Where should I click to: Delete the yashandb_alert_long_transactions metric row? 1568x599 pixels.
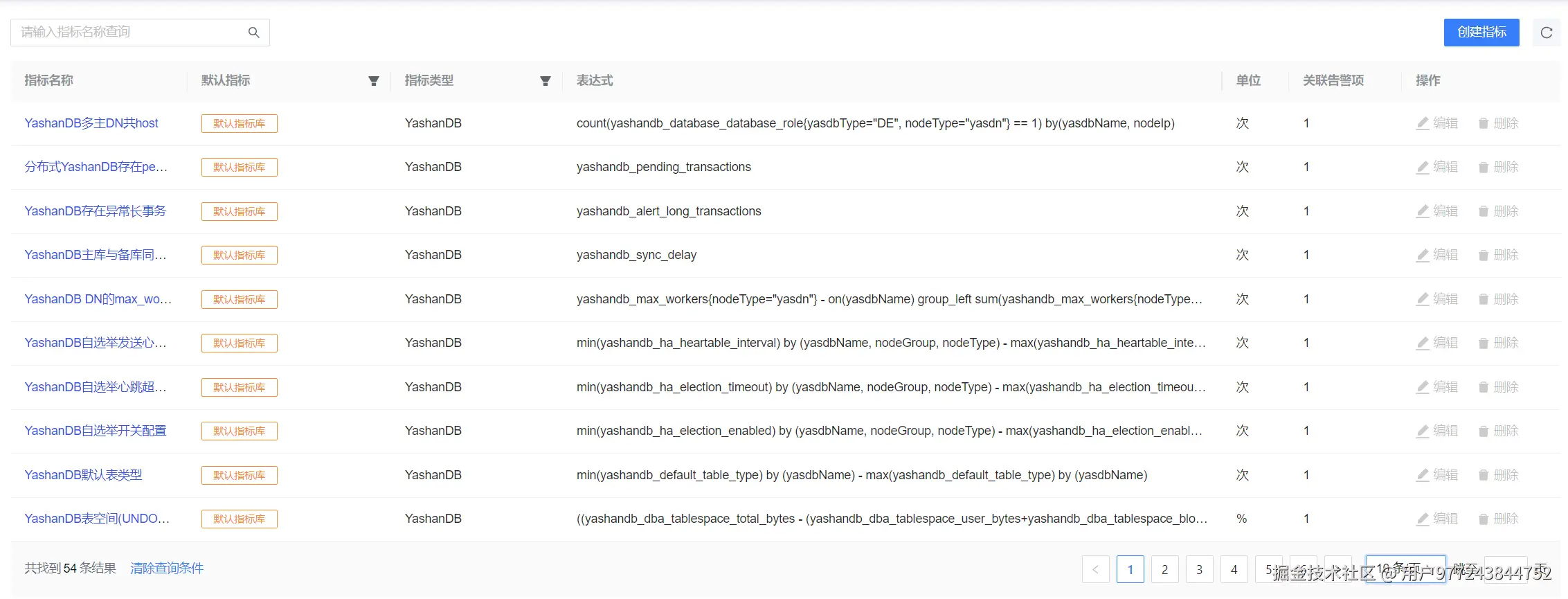click(1498, 211)
